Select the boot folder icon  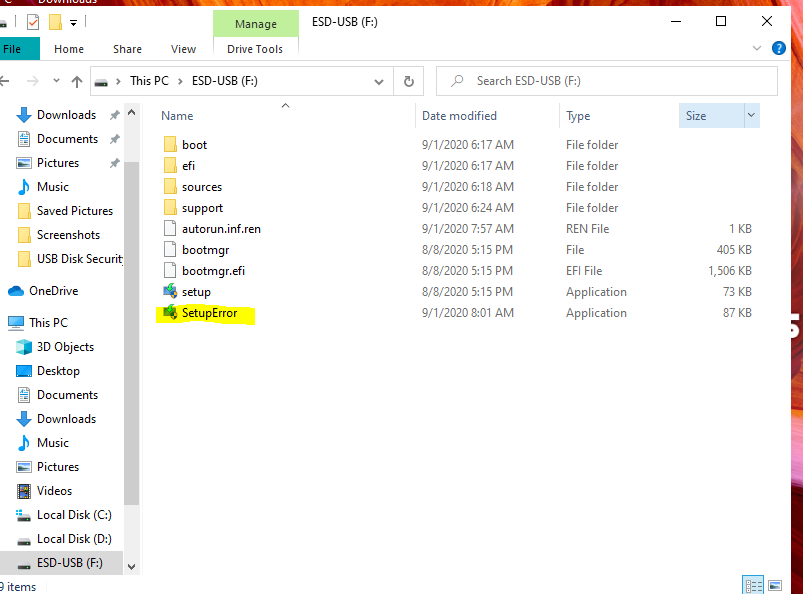(x=170, y=145)
